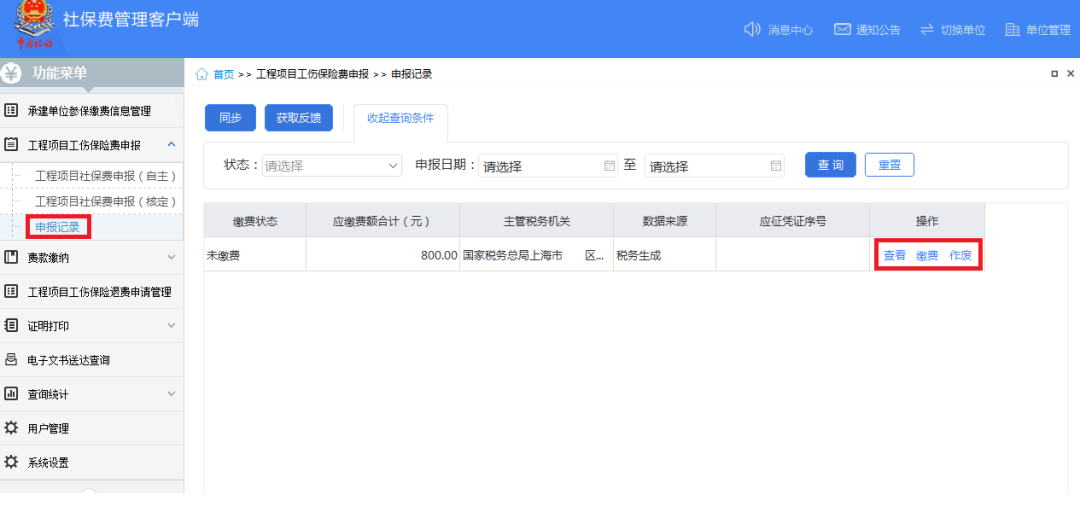This screenshot has height=524, width=1080.
Task: Open the 状态 dropdown selector
Action: click(332, 166)
